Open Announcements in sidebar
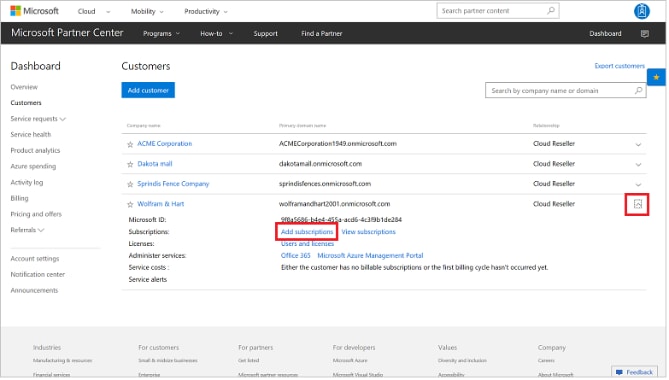 tap(35, 291)
